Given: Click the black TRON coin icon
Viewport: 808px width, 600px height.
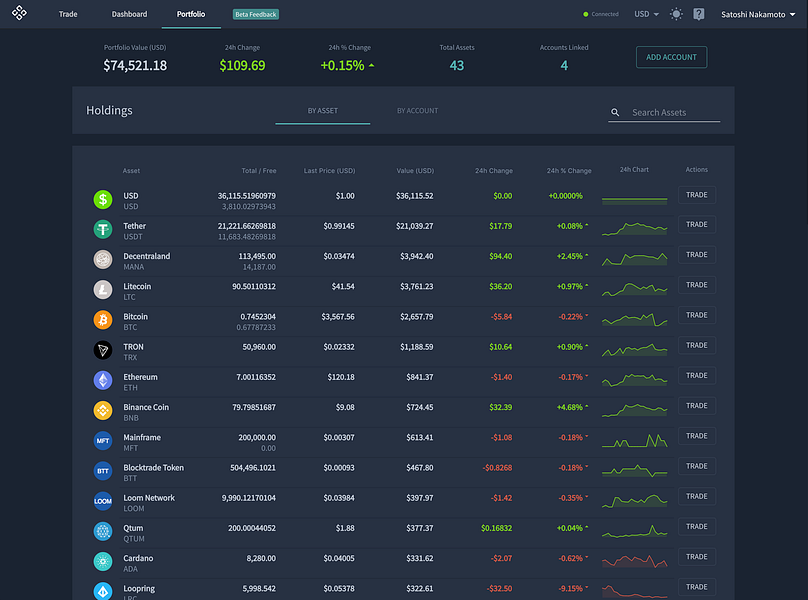Looking at the screenshot, I should pyautogui.click(x=103, y=350).
